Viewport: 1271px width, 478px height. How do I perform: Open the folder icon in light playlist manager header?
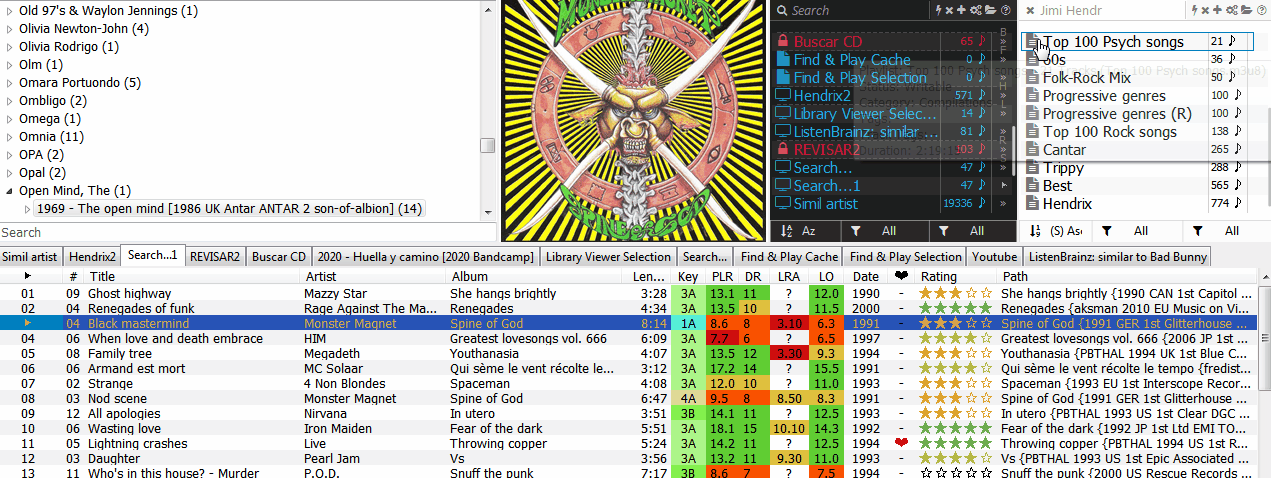coord(1245,10)
